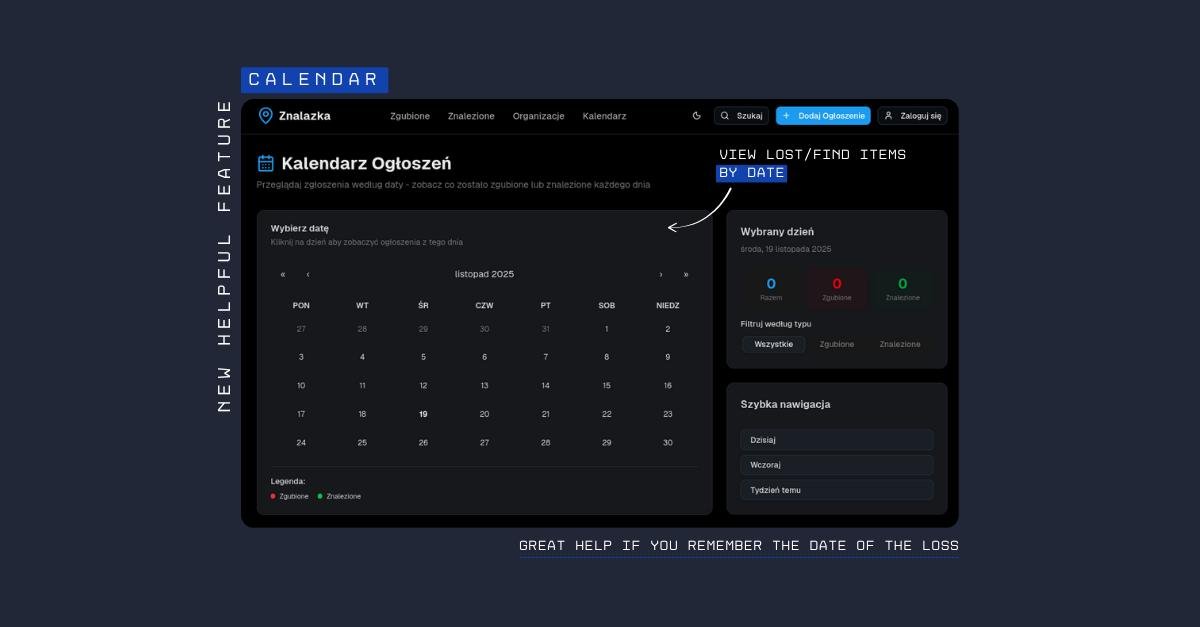Click Zaloguj się login button
1200x627 pixels.
tap(912, 116)
